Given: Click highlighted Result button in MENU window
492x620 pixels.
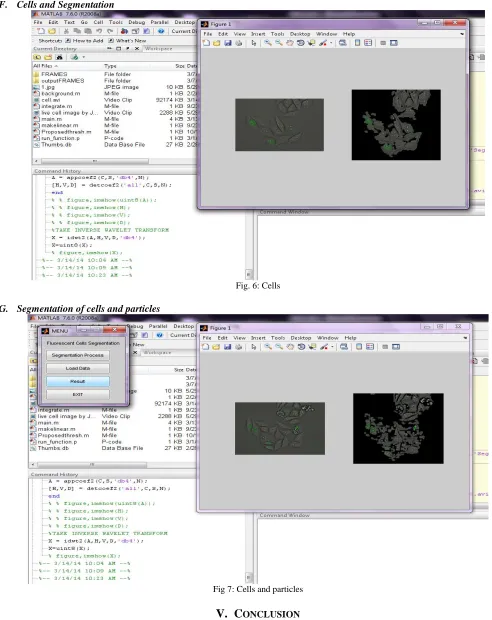Looking at the screenshot, I should point(78,382).
